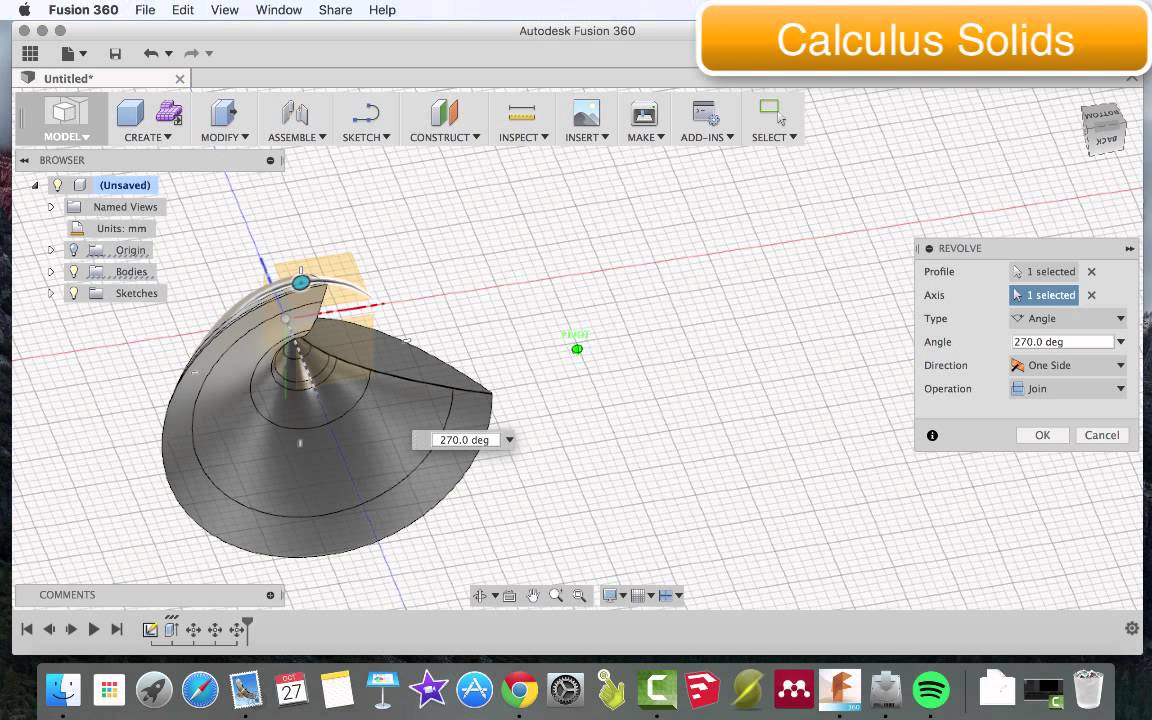Click the Construct plane icon
Viewport: 1152px width, 720px height.
click(x=444, y=113)
